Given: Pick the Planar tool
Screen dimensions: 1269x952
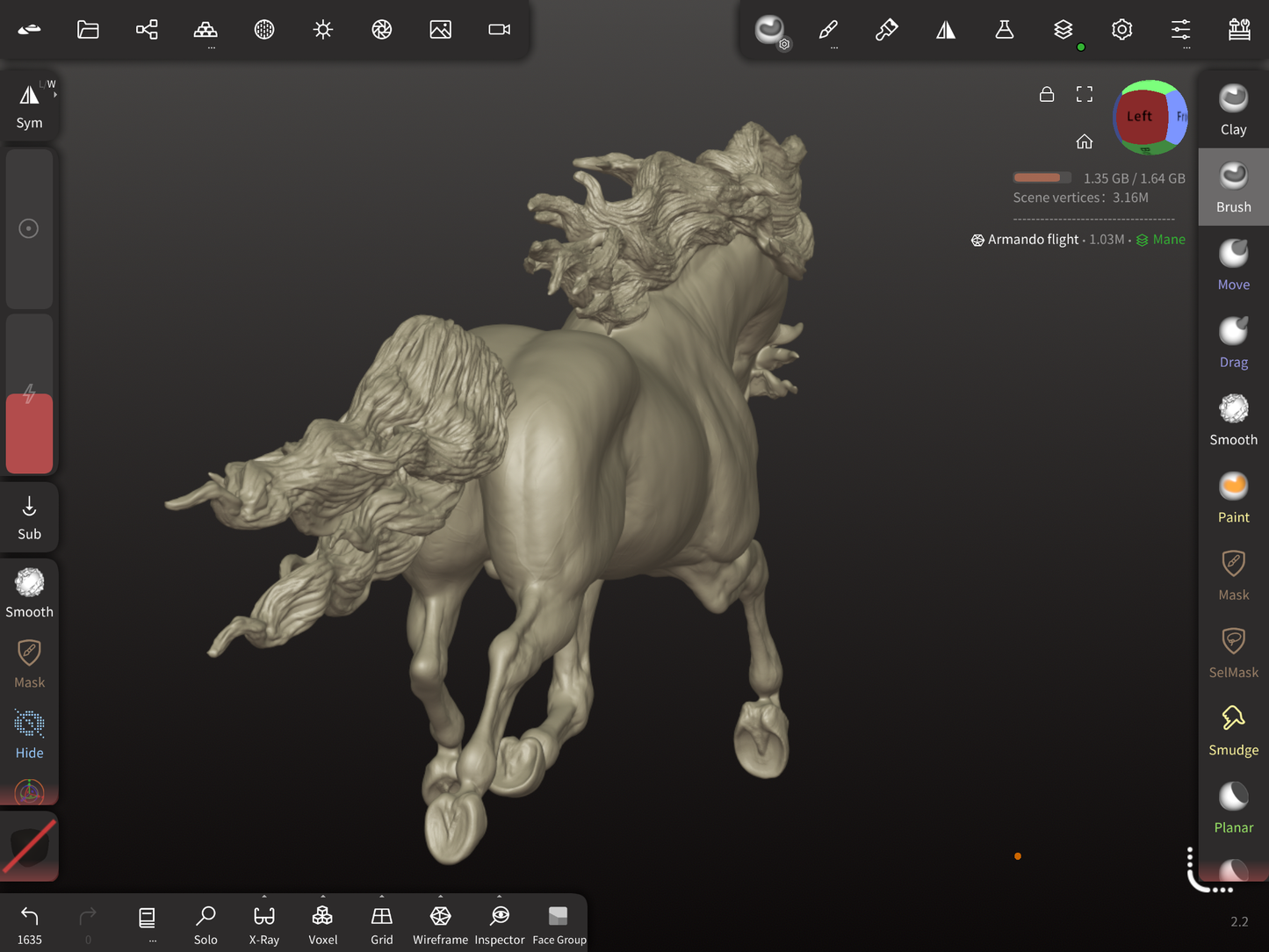Looking at the screenshot, I should (x=1233, y=808).
